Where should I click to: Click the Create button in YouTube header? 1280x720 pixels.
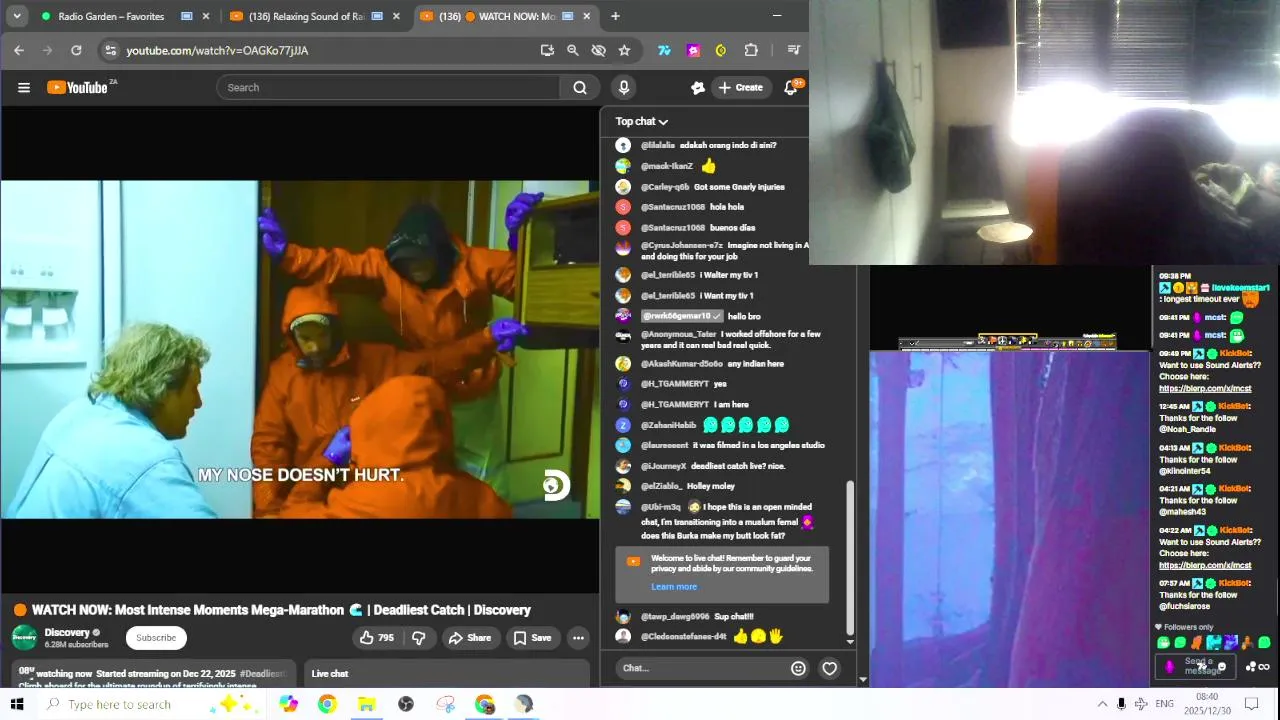(x=740, y=87)
